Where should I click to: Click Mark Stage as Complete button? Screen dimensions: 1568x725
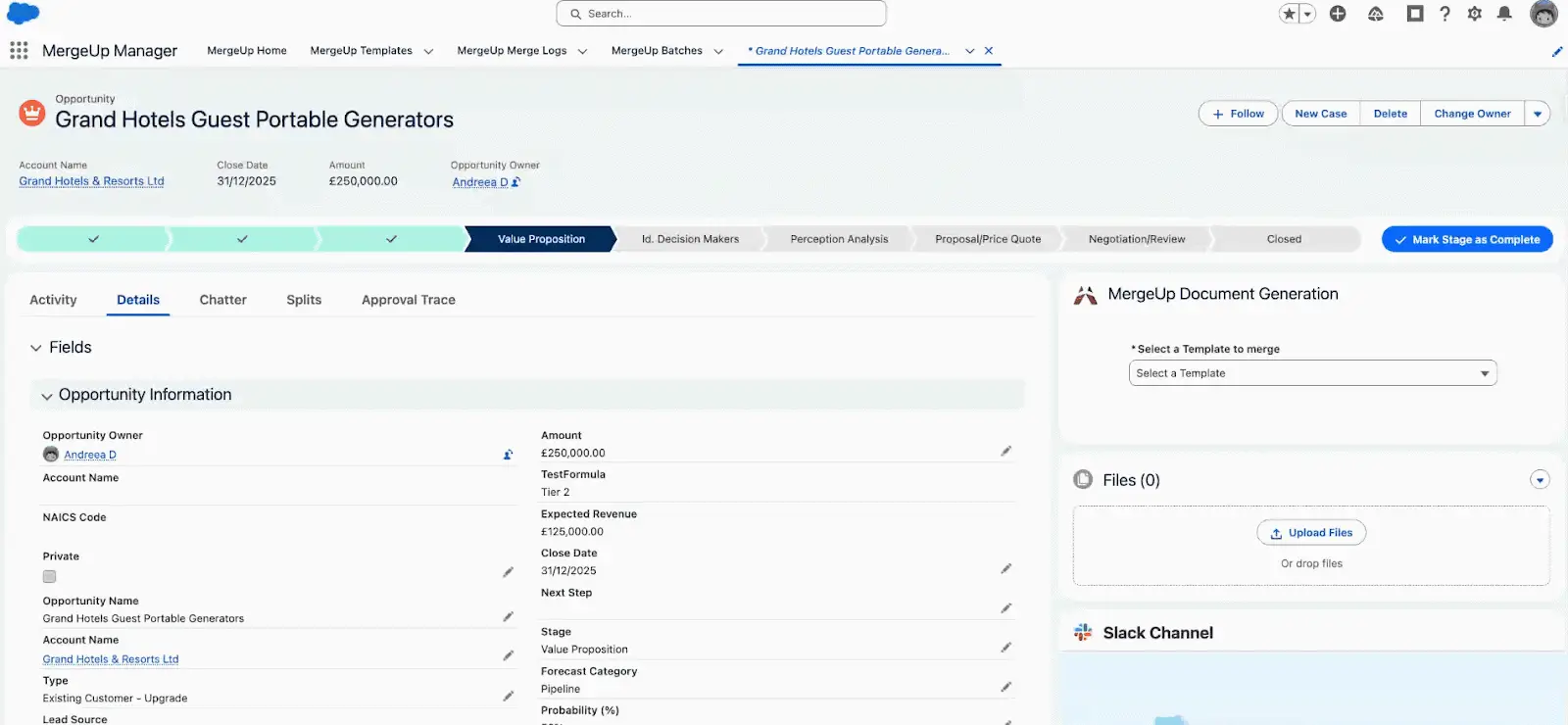pyautogui.click(x=1466, y=239)
